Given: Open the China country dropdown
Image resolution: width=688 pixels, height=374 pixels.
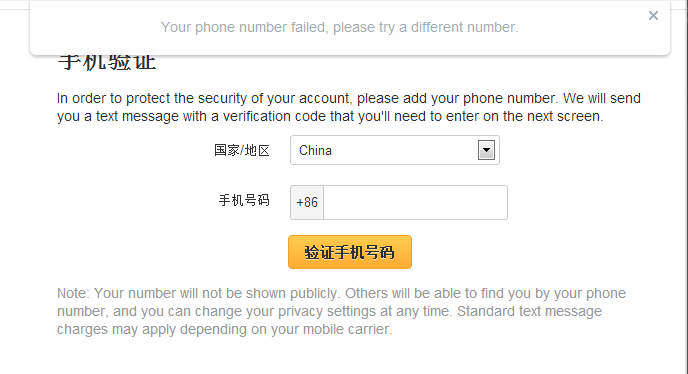Looking at the screenshot, I should tap(394, 150).
